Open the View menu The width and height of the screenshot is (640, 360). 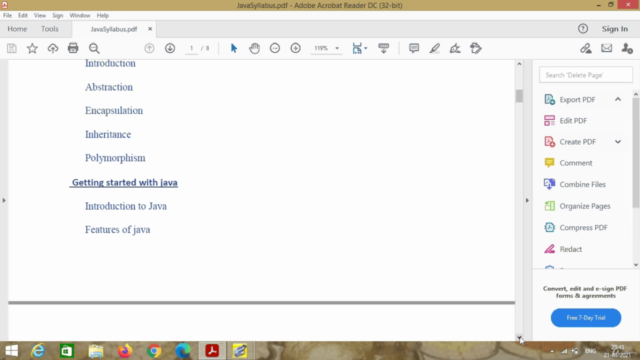pos(40,15)
